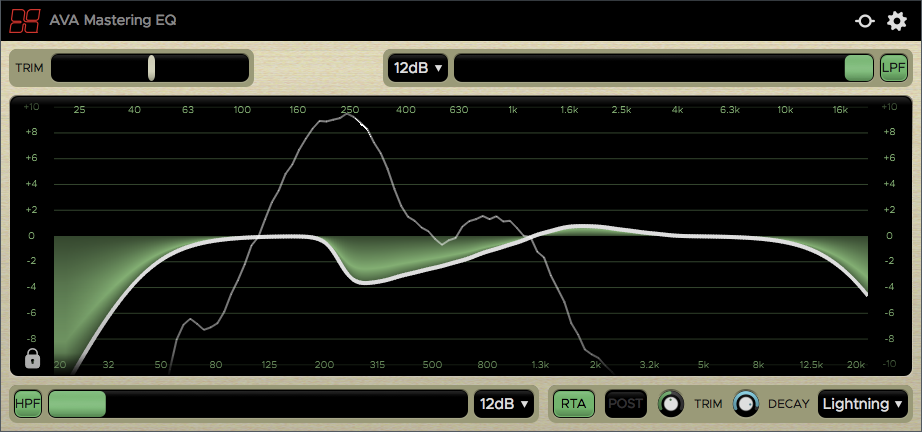This screenshot has width=922, height=432.
Task: Click the LPF frequency slider handle
Action: [859, 68]
